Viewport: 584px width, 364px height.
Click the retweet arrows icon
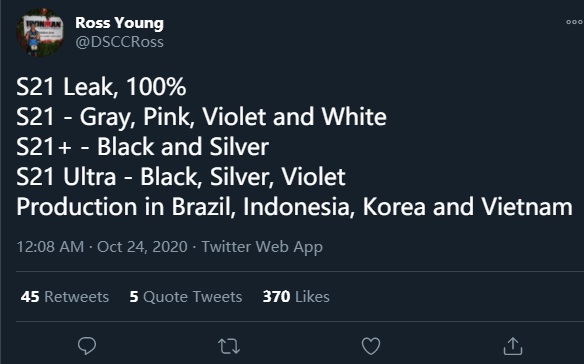[x=229, y=346]
